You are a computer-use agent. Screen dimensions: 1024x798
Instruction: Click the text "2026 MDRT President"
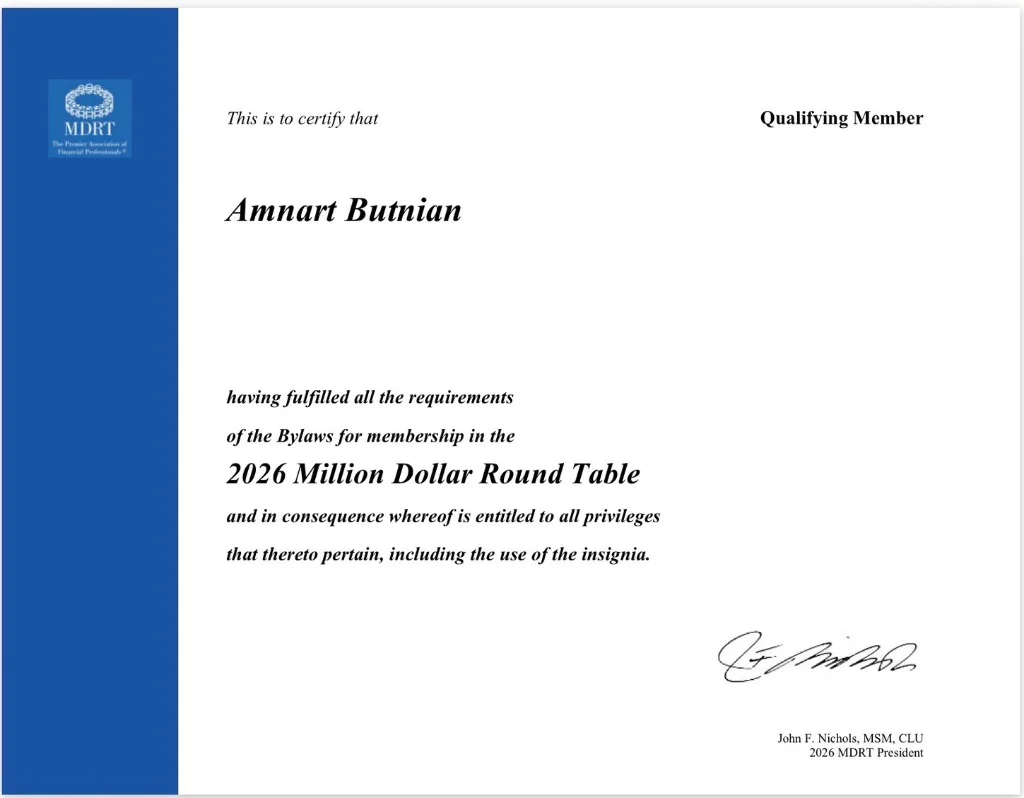[866, 753]
